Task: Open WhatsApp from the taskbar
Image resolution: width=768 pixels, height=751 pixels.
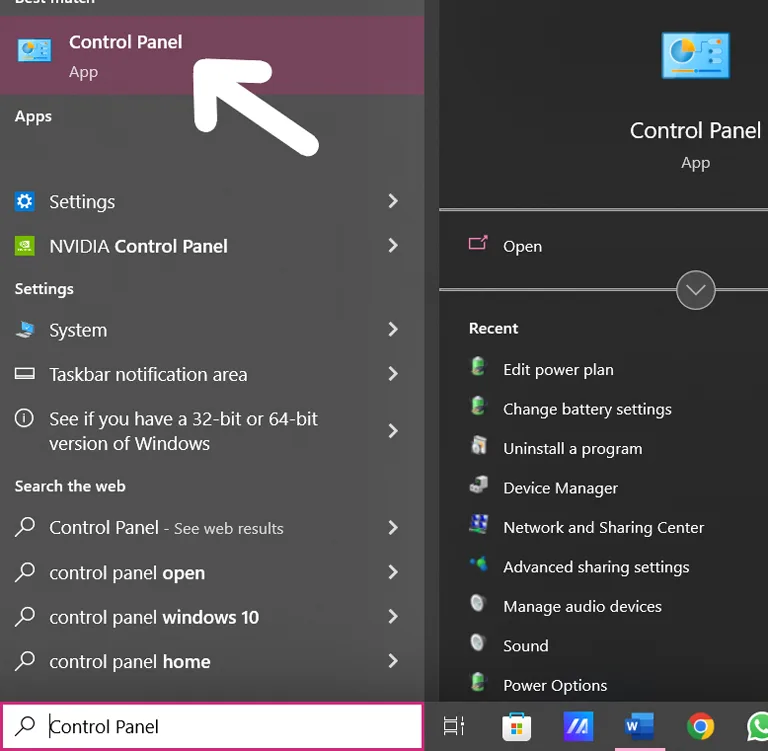Action: (758, 726)
